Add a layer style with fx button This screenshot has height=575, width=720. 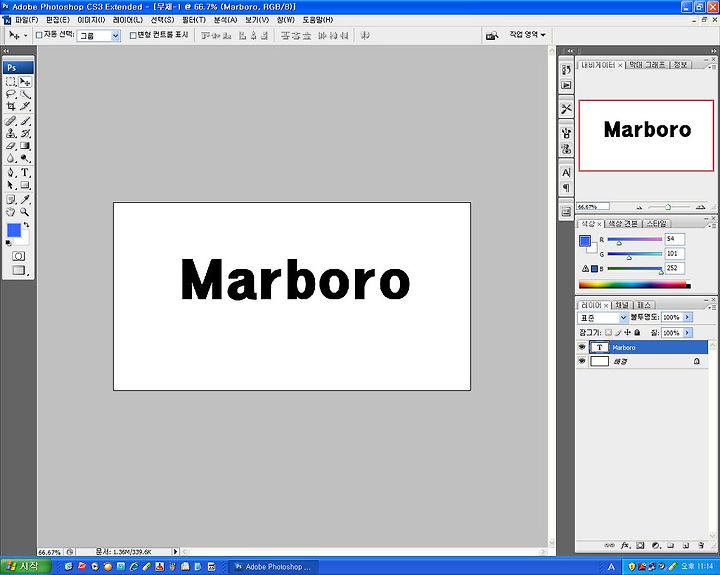(625, 546)
